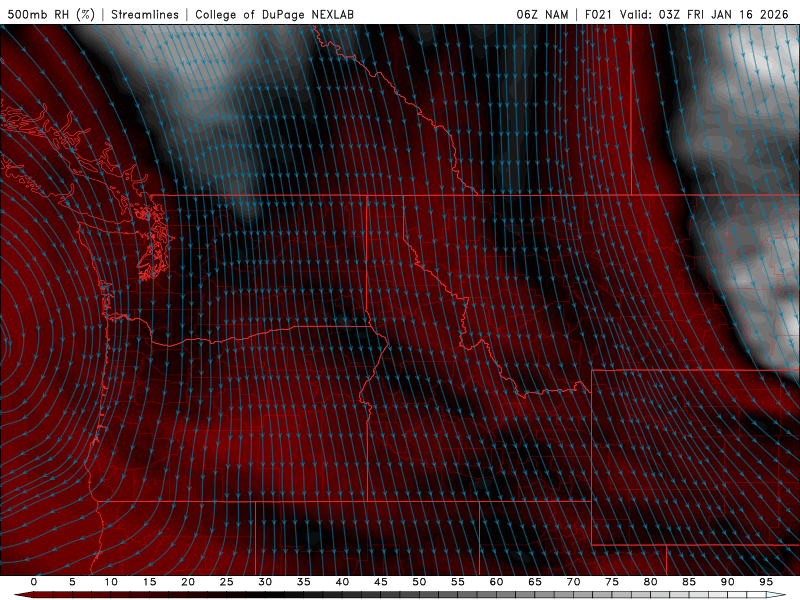Viewport: 800px width, 600px height.
Task: Click the '20' value on the color scale
Action: coord(188,582)
